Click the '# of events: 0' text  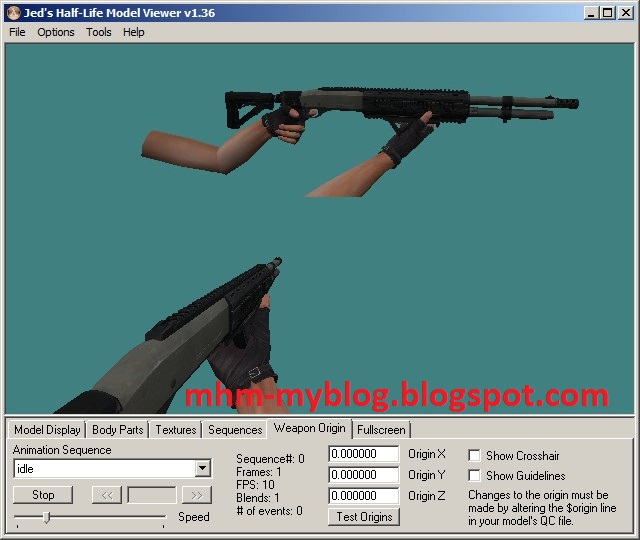[269, 511]
